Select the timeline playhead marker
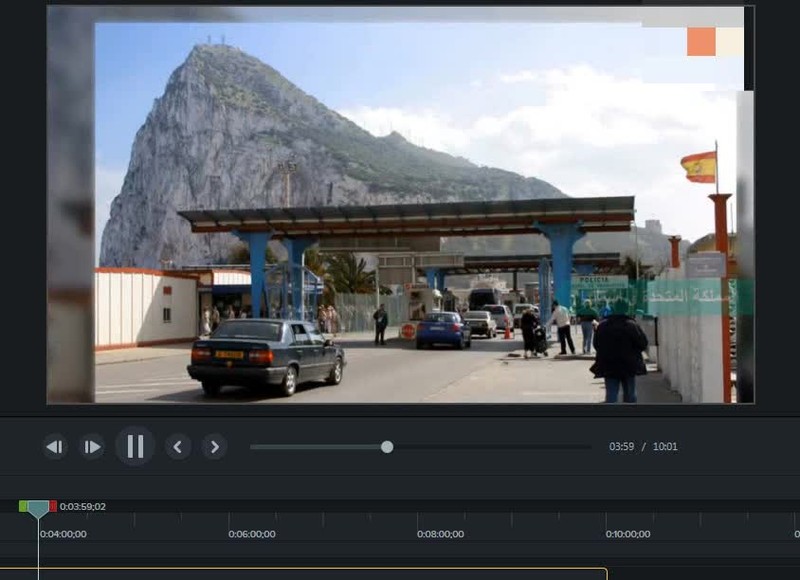 [x=38, y=509]
